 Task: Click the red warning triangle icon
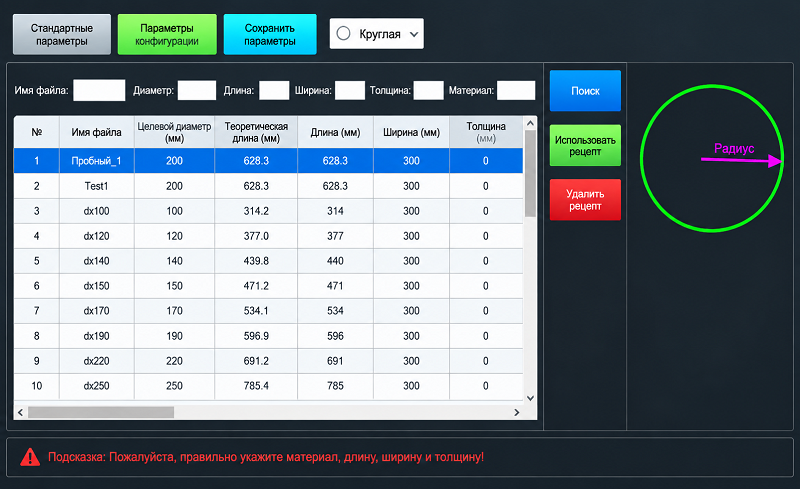pyautogui.click(x=30, y=457)
